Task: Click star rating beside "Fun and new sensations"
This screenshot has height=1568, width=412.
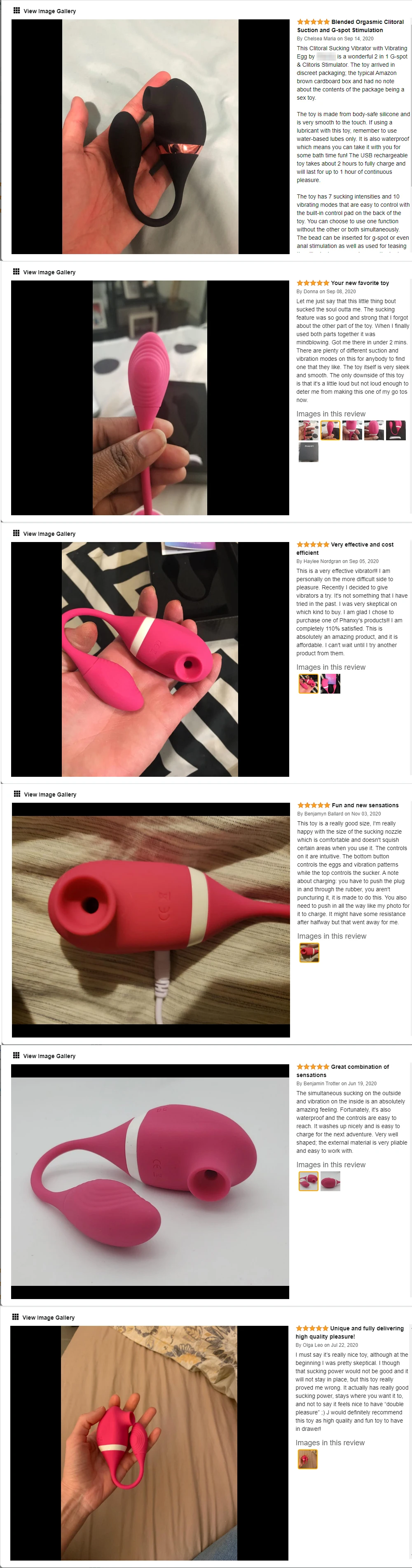Action: pos(314,805)
